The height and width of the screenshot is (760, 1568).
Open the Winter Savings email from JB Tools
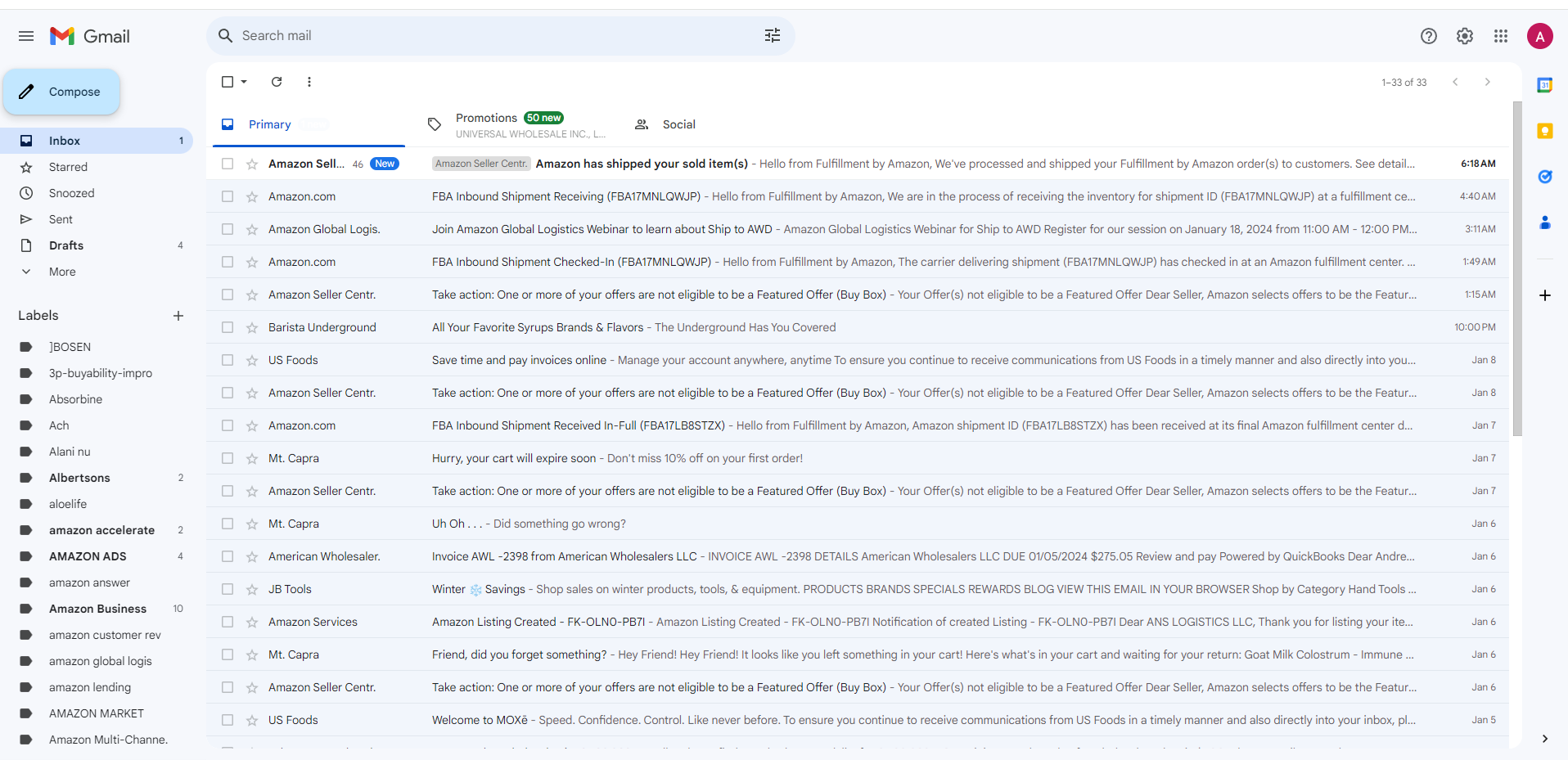click(x=858, y=589)
